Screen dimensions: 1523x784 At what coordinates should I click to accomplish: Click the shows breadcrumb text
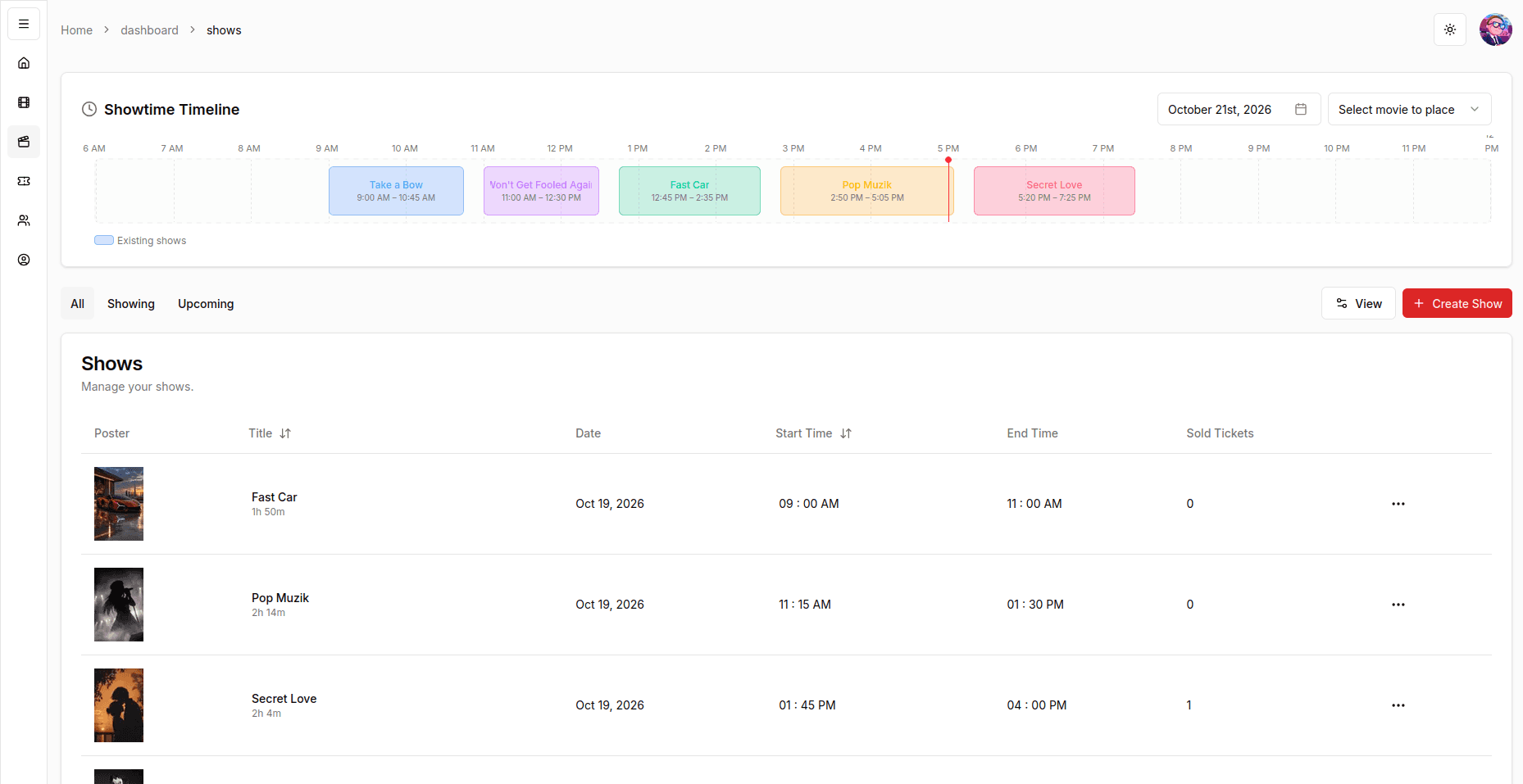[224, 30]
